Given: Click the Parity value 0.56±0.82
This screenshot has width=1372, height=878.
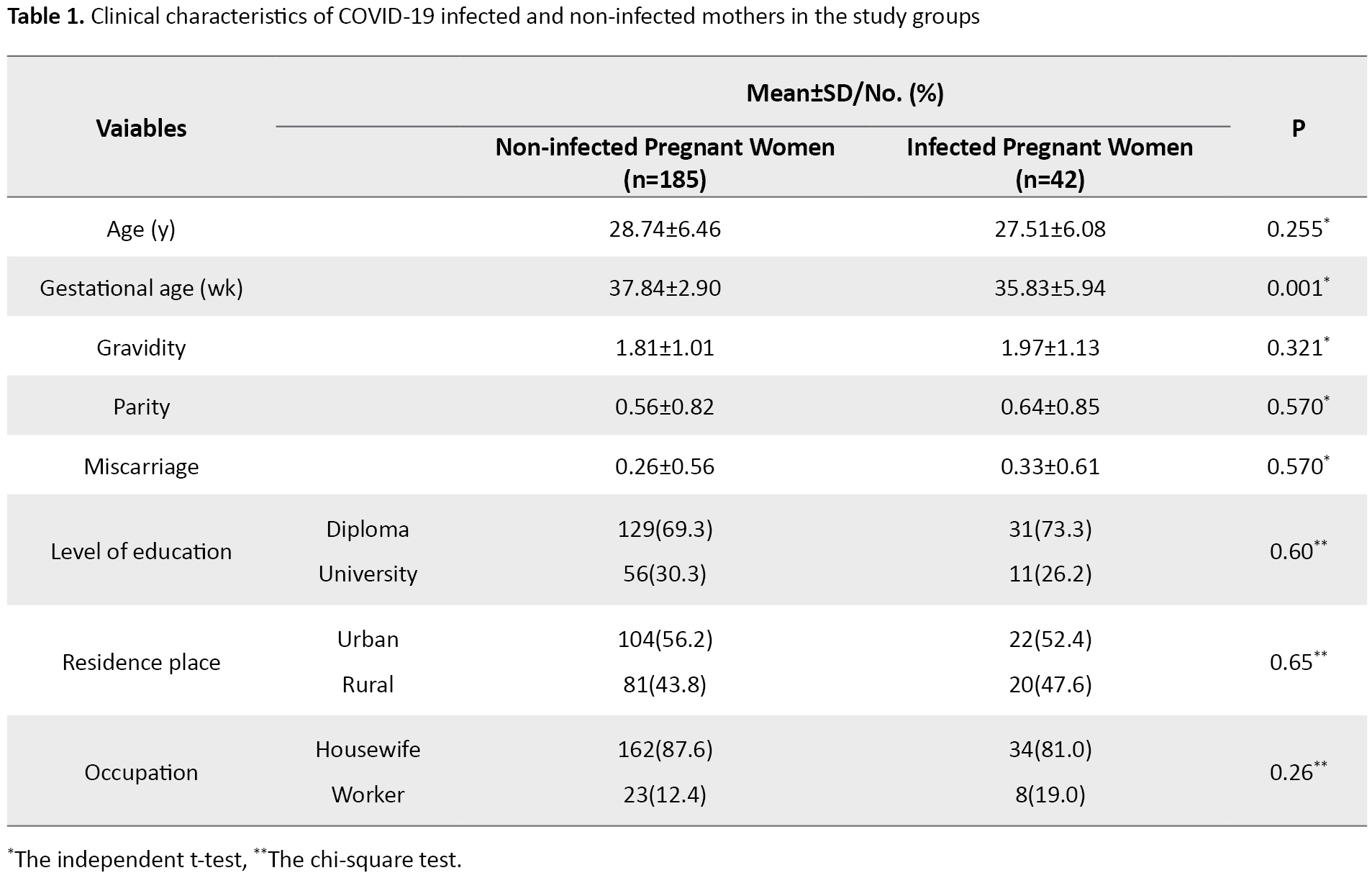Looking at the screenshot, I should pyautogui.click(x=664, y=407).
